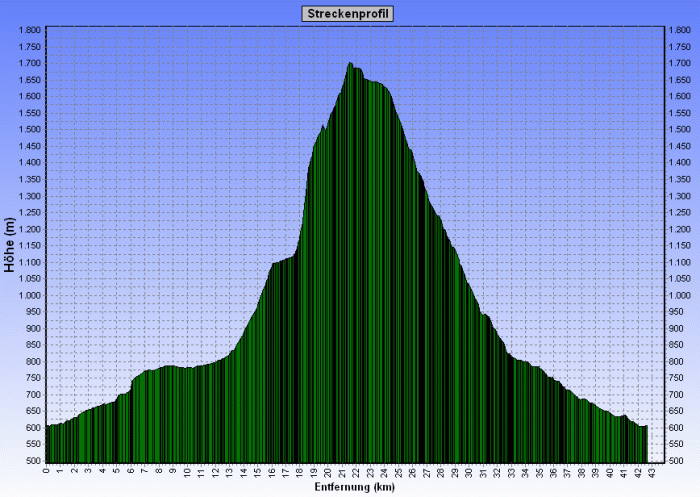Screen dimensions: 700x497
Task: Select the 10 km distance tick label
Action: (186, 472)
